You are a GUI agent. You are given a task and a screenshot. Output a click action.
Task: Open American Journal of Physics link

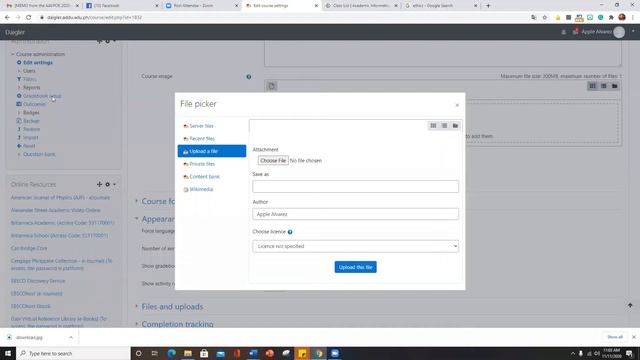(x=60, y=198)
